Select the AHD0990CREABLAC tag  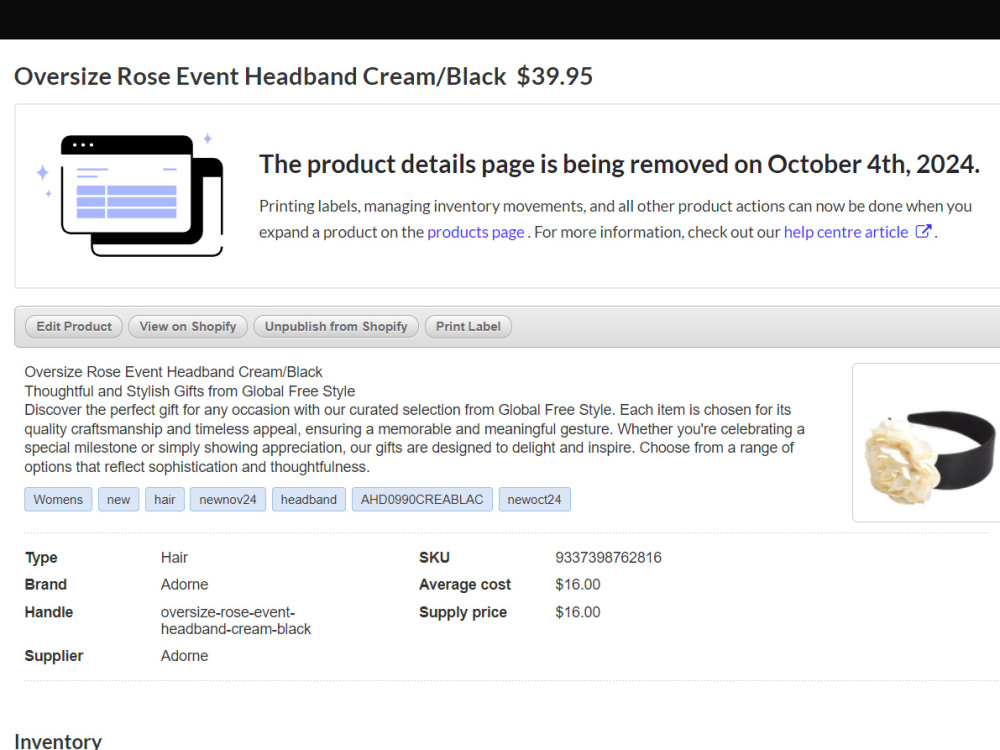(x=422, y=499)
